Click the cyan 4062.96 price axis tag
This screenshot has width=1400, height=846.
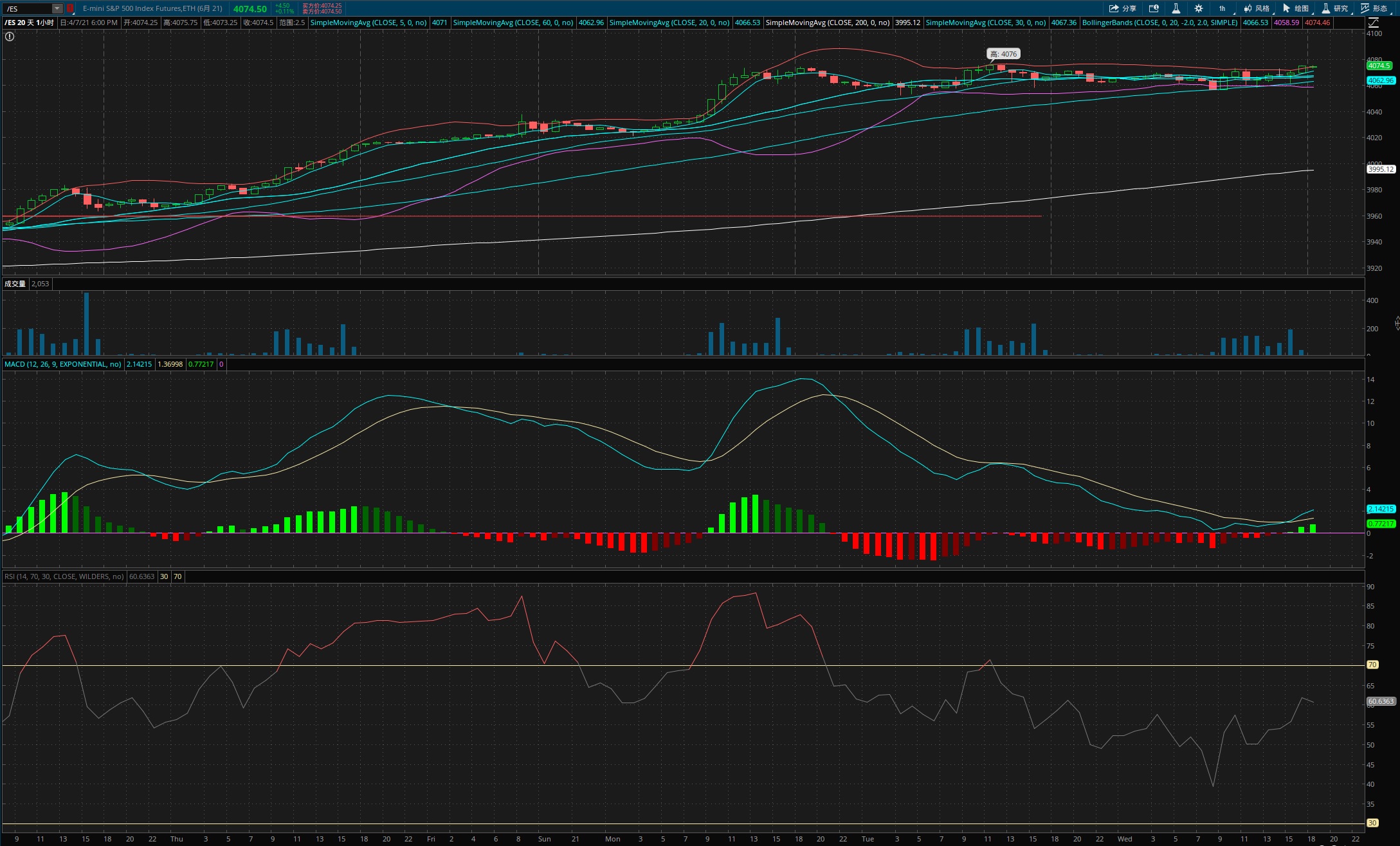1380,80
